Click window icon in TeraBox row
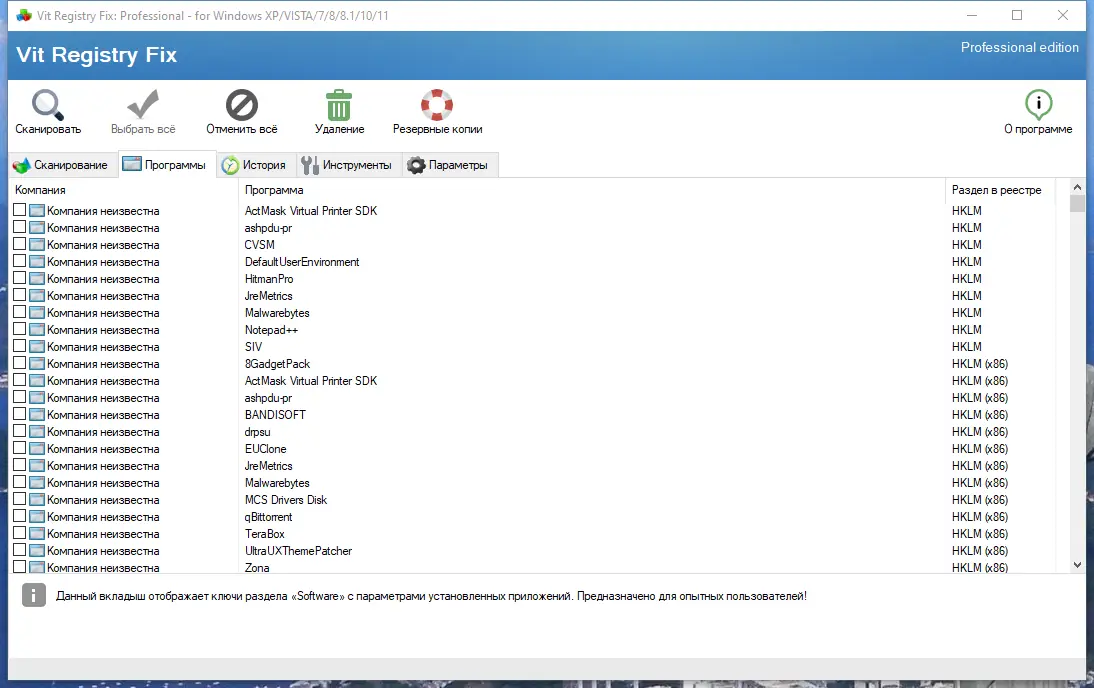This screenshot has height=688, width=1094. tap(37, 534)
